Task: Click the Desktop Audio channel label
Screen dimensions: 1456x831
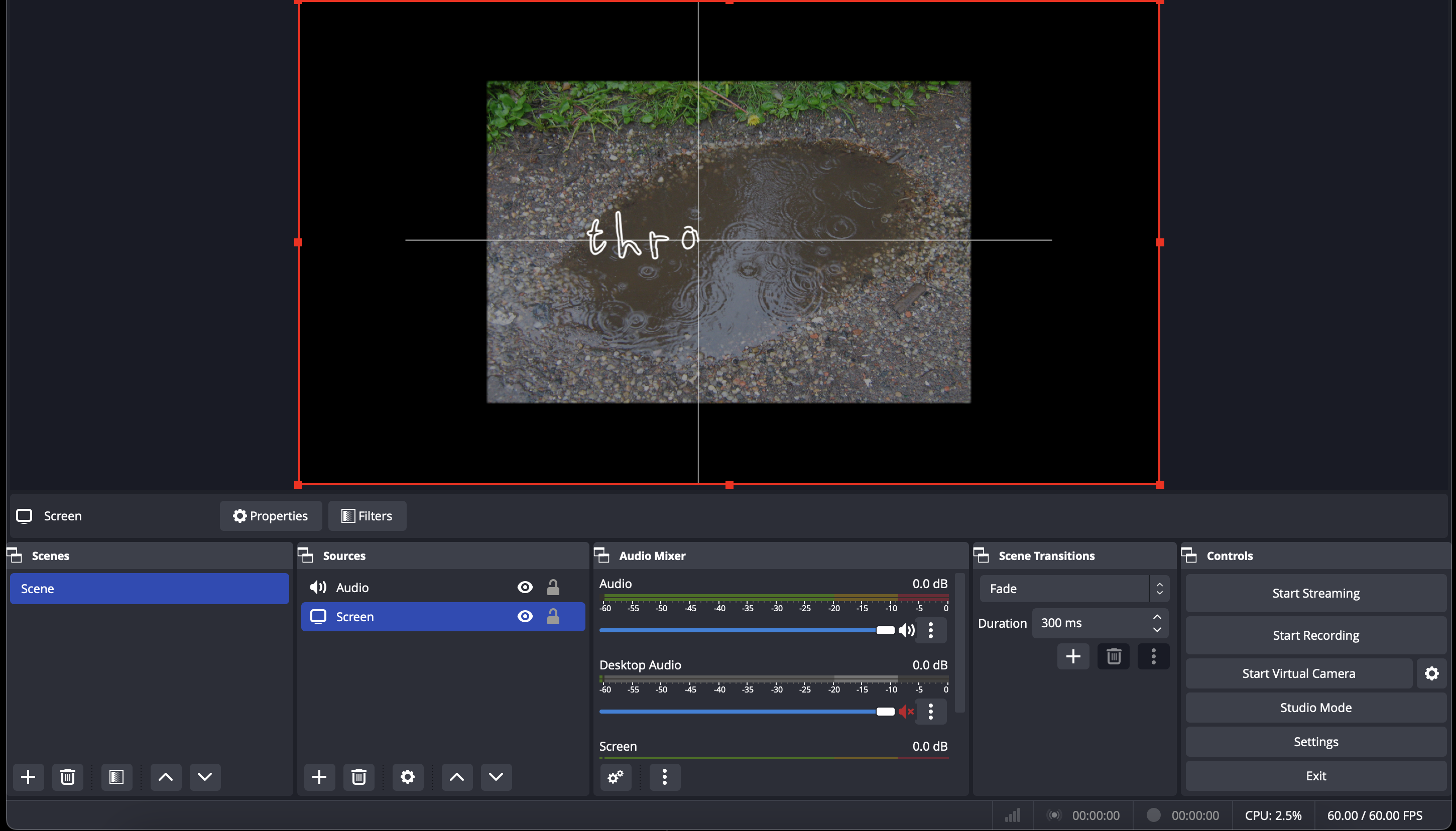Action: pos(640,665)
